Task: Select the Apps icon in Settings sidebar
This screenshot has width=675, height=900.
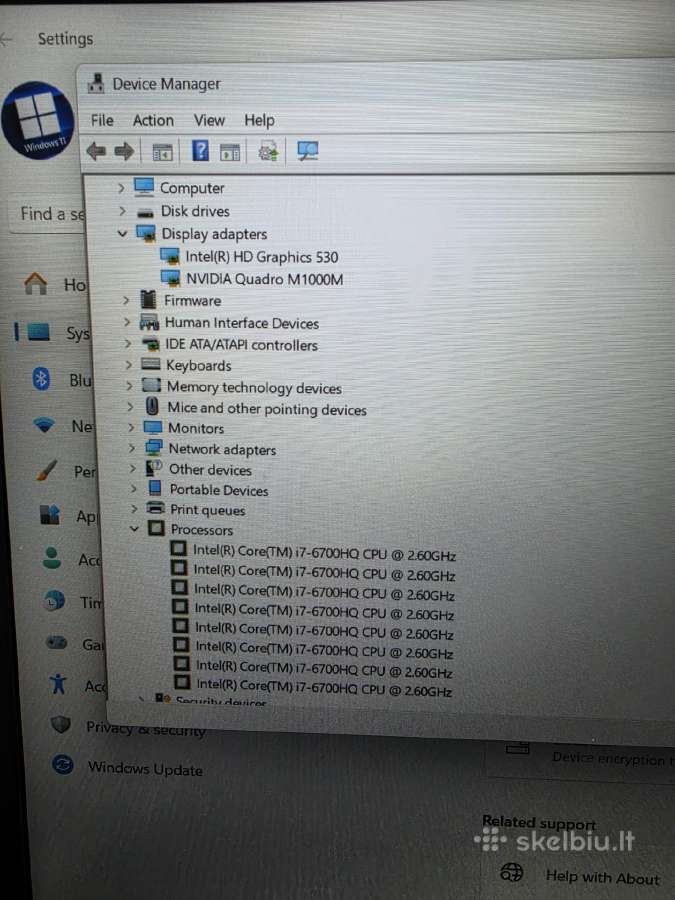Action: click(x=50, y=514)
